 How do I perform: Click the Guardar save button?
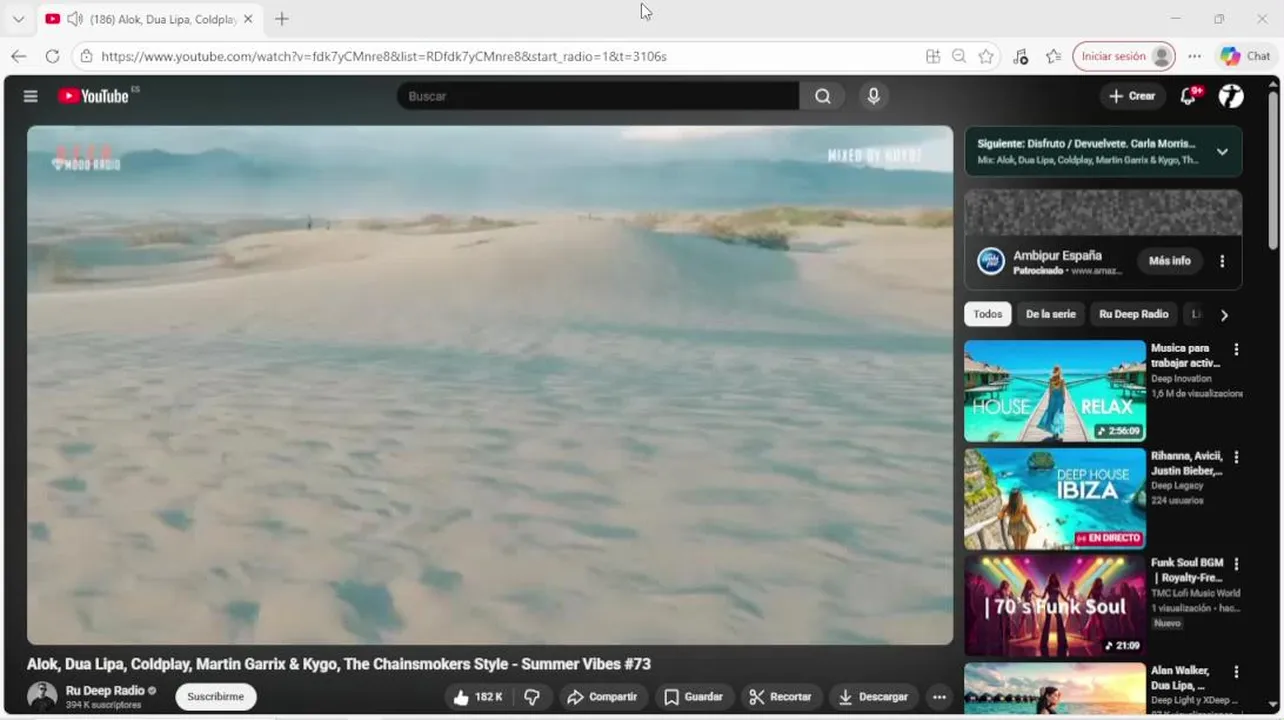point(692,697)
